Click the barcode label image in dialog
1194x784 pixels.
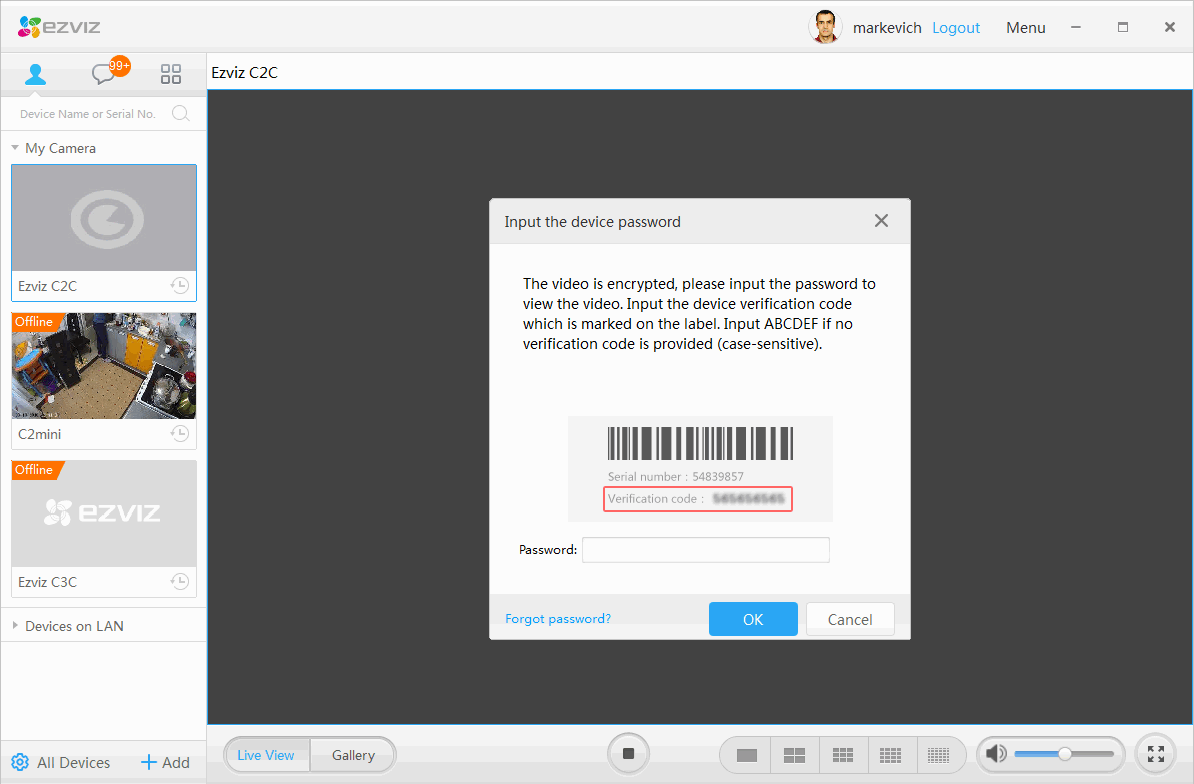pyautogui.click(x=700, y=443)
